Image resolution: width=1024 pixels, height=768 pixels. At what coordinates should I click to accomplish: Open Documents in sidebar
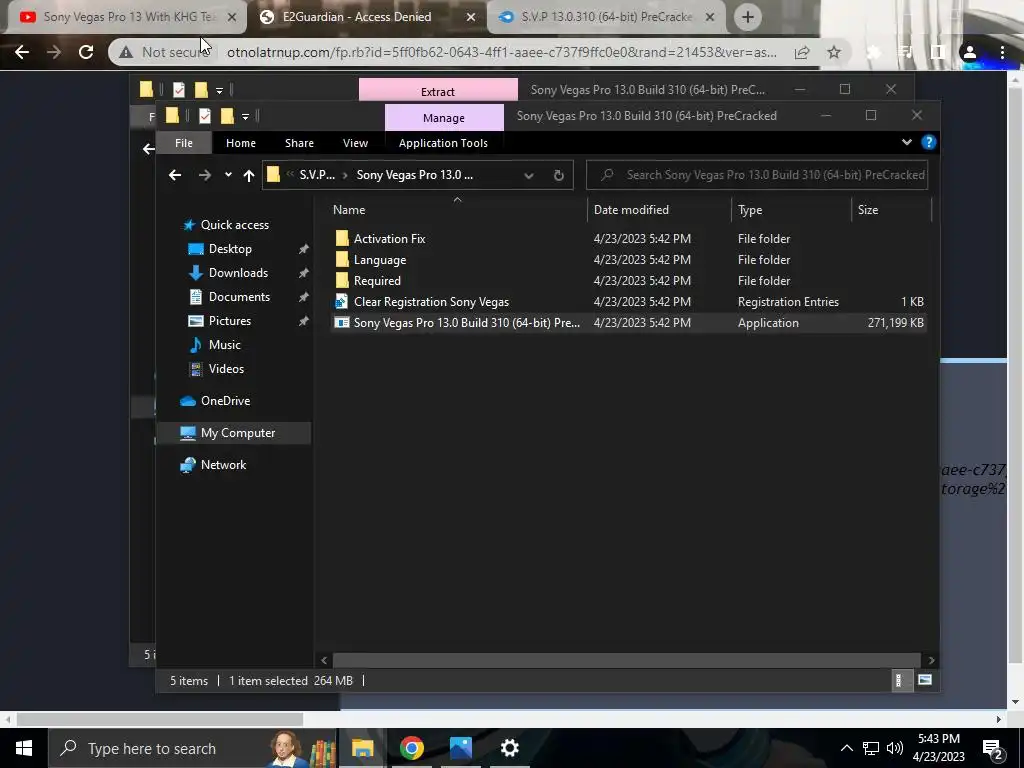pyautogui.click(x=239, y=297)
